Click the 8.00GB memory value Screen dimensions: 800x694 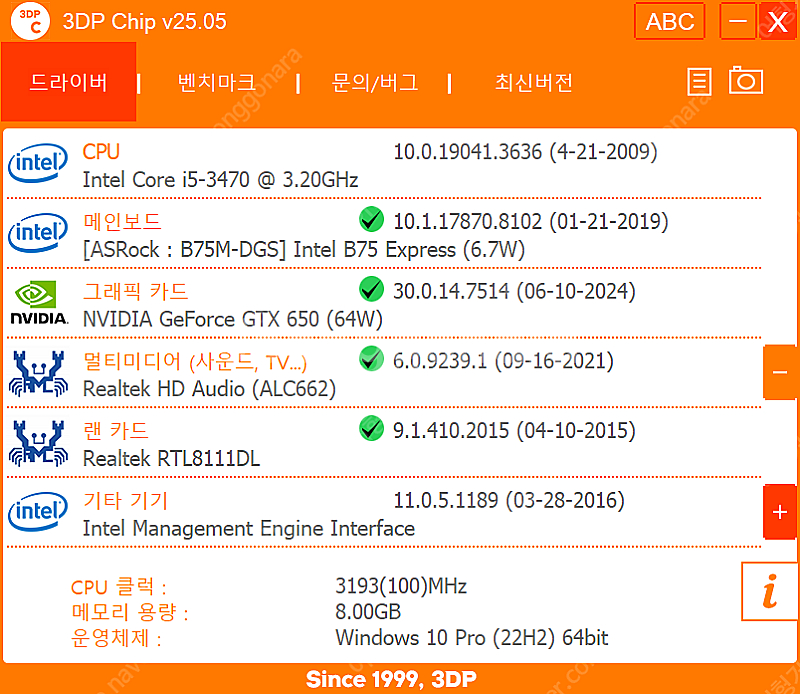pos(368,611)
